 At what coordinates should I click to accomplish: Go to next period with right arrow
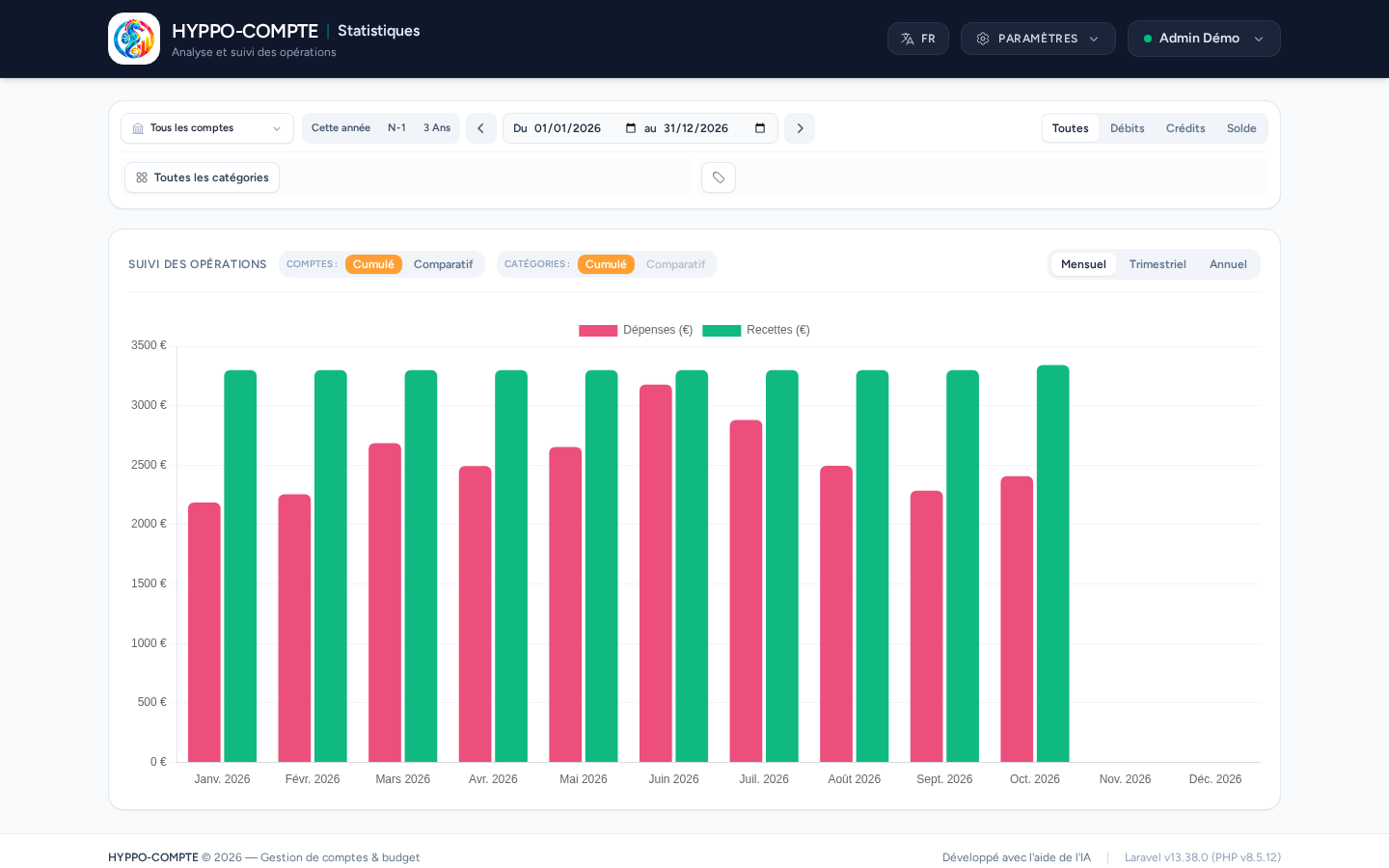point(800,128)
